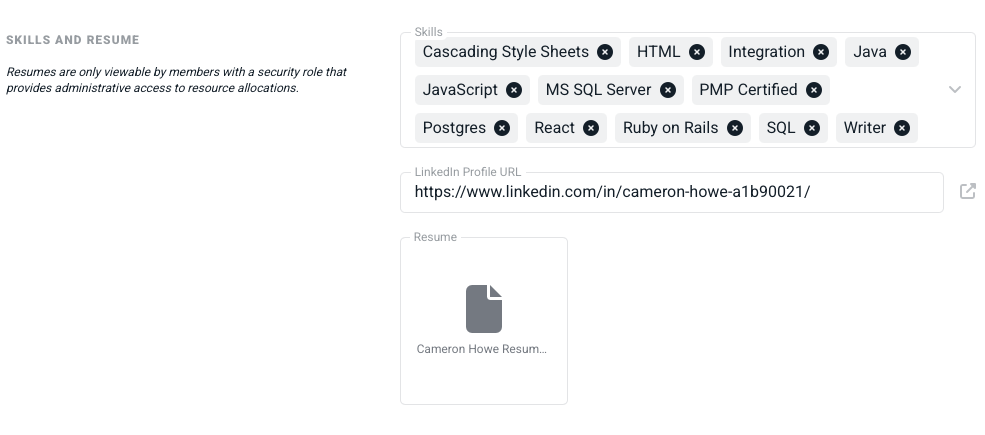The height and width of the screenshot is (435, 985).
Task: Remove the Integration skill chip
Action: [821, 52]
